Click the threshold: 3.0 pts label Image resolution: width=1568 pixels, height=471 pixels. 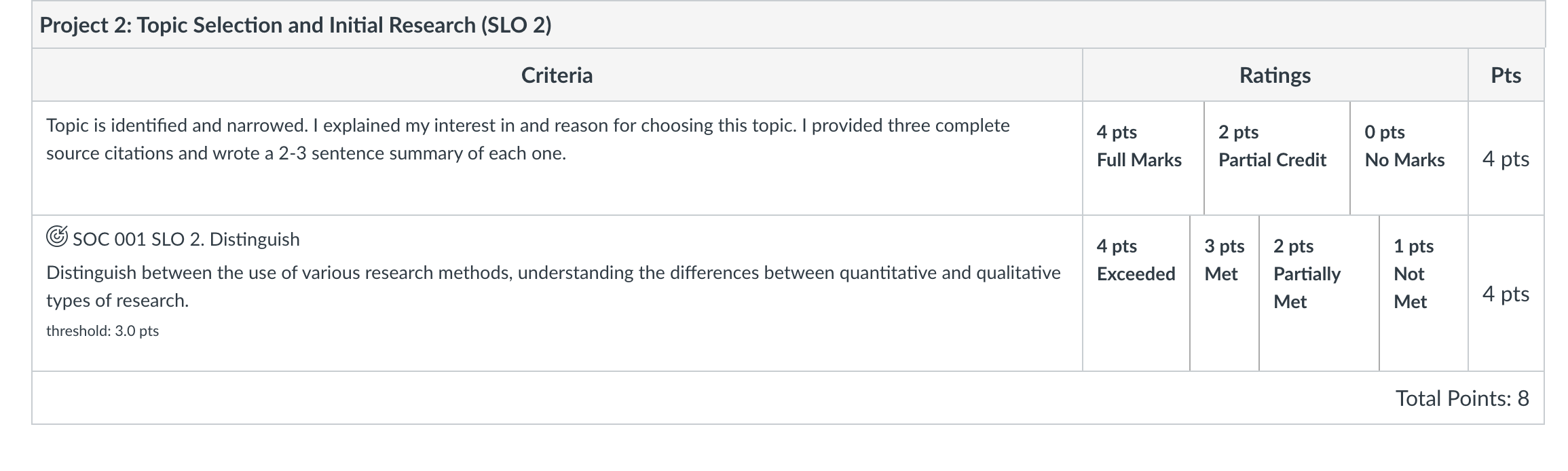102,331
